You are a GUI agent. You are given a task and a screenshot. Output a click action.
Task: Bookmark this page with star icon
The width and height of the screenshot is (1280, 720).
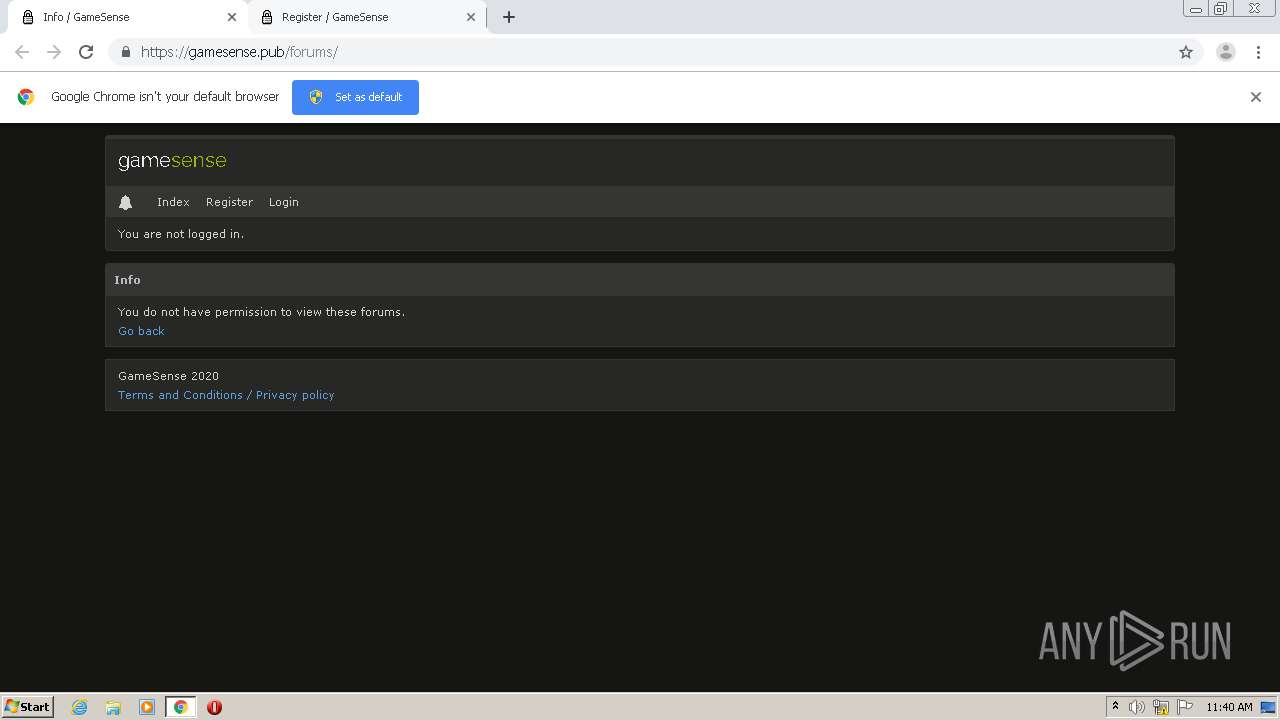tap(1186, 52)
